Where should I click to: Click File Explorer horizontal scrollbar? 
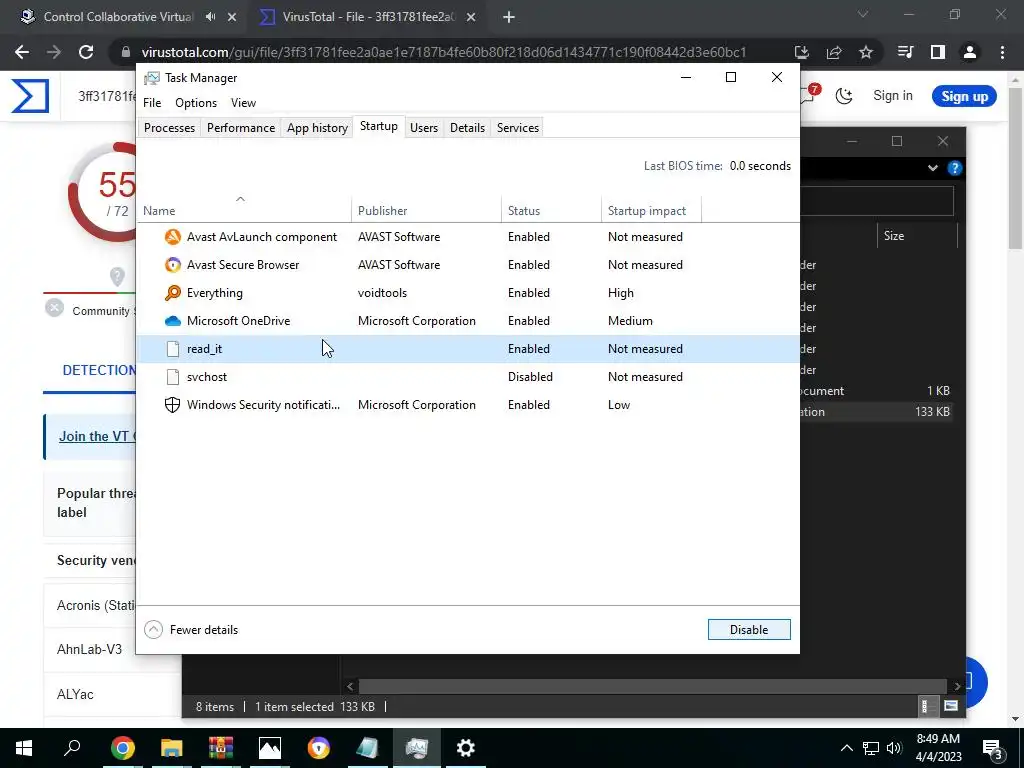(653, 686)
